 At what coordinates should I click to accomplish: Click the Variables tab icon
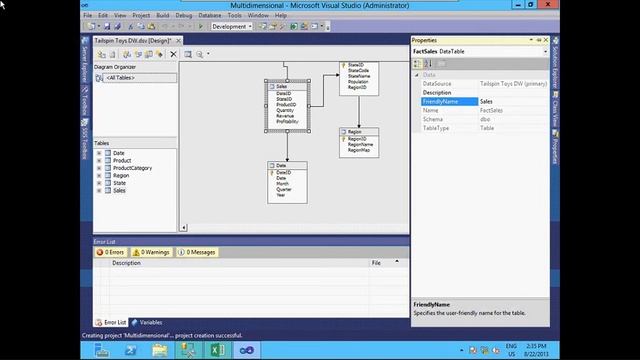134,322
